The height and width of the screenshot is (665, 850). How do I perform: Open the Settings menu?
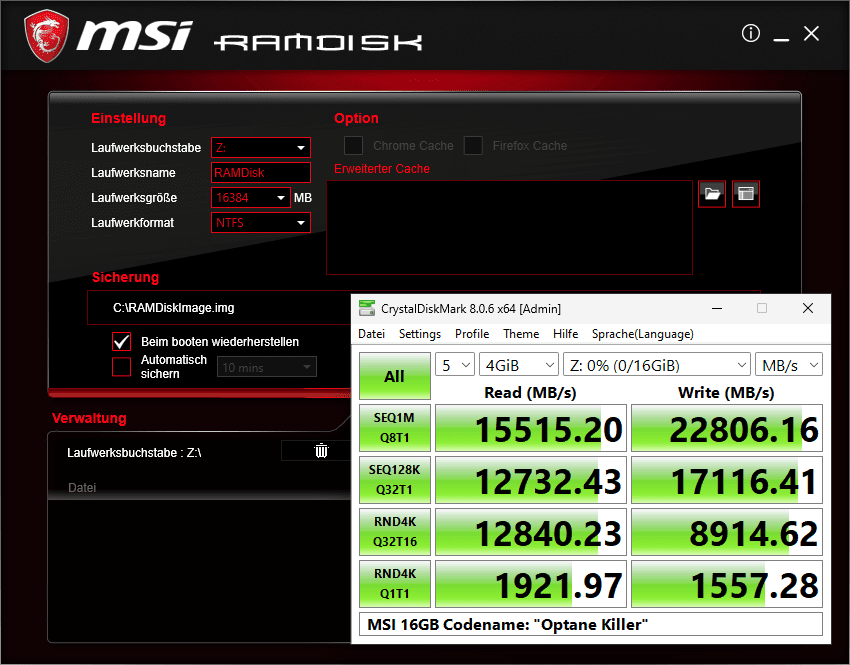(x=420, y=334)
